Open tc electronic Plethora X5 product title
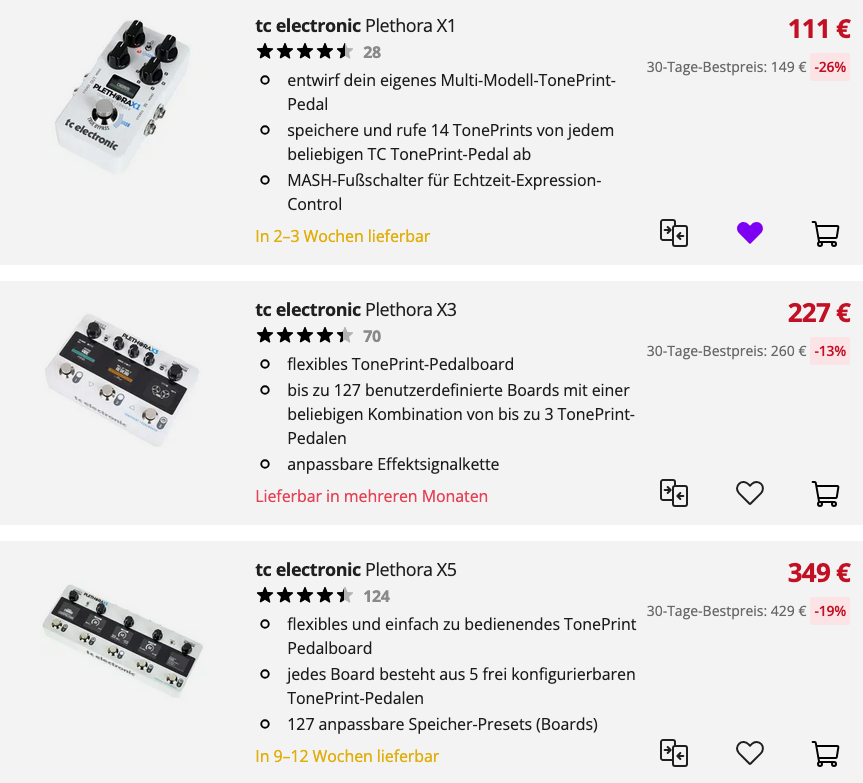The height and width of the screenshot is (783, 863). [x=355, y=570]
